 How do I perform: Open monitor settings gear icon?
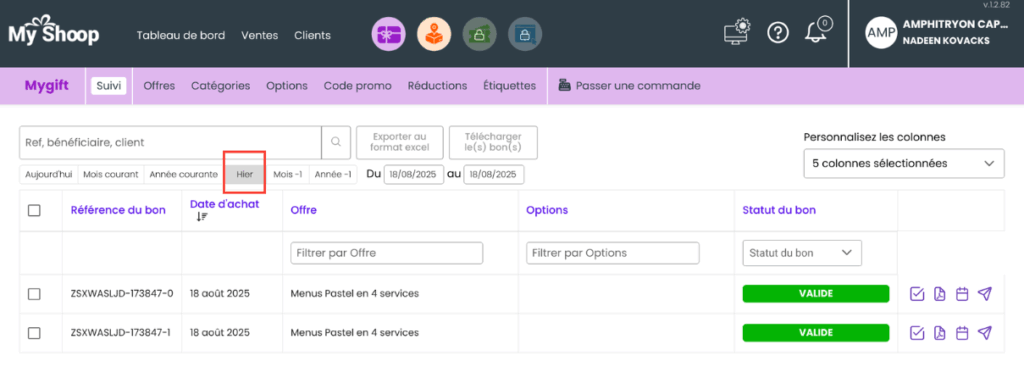(737, 32)
